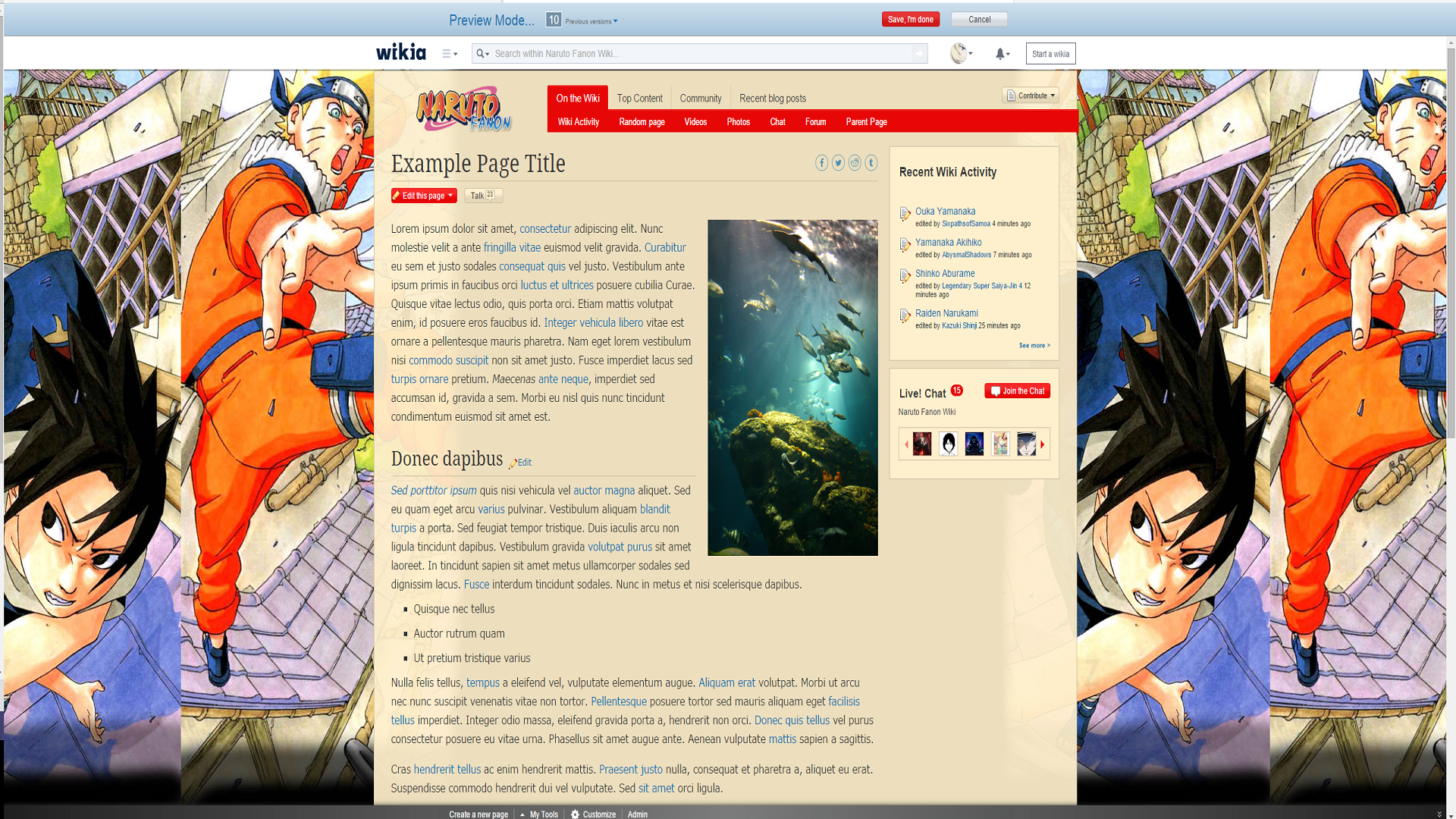
Task: Expand My Tools in footer toolbar
Action: (x=539, y=814)
